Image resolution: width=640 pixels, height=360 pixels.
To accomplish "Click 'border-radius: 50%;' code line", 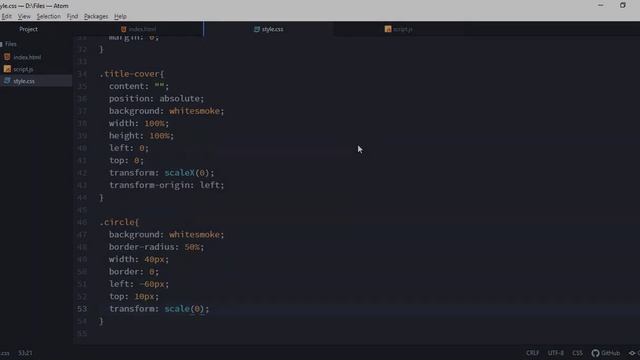I will (156, 247).
